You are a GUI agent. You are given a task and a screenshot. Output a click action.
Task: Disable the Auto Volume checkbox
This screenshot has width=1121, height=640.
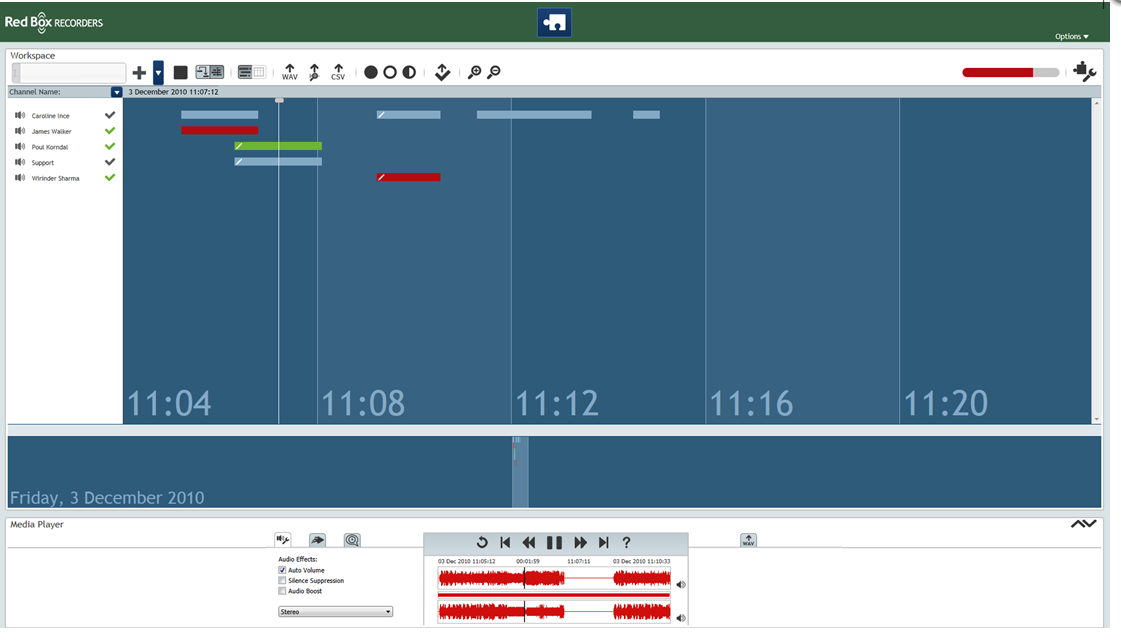282,570
